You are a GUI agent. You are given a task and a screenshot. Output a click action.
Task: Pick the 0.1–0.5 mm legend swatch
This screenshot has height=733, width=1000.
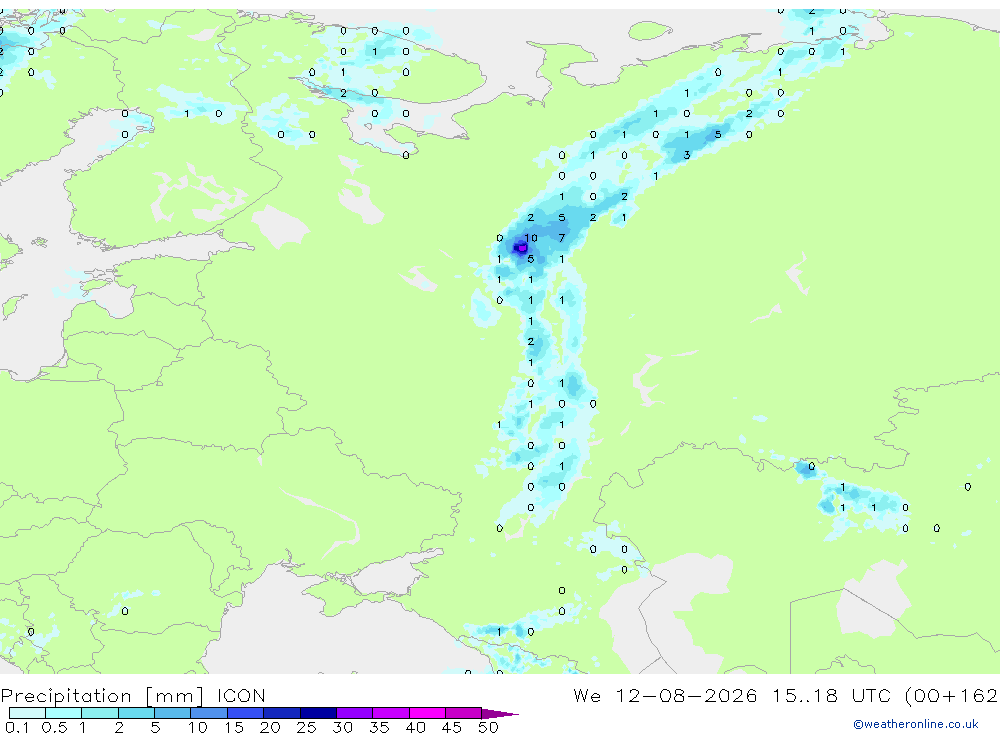pyautogui.click(x=27, y=713)
